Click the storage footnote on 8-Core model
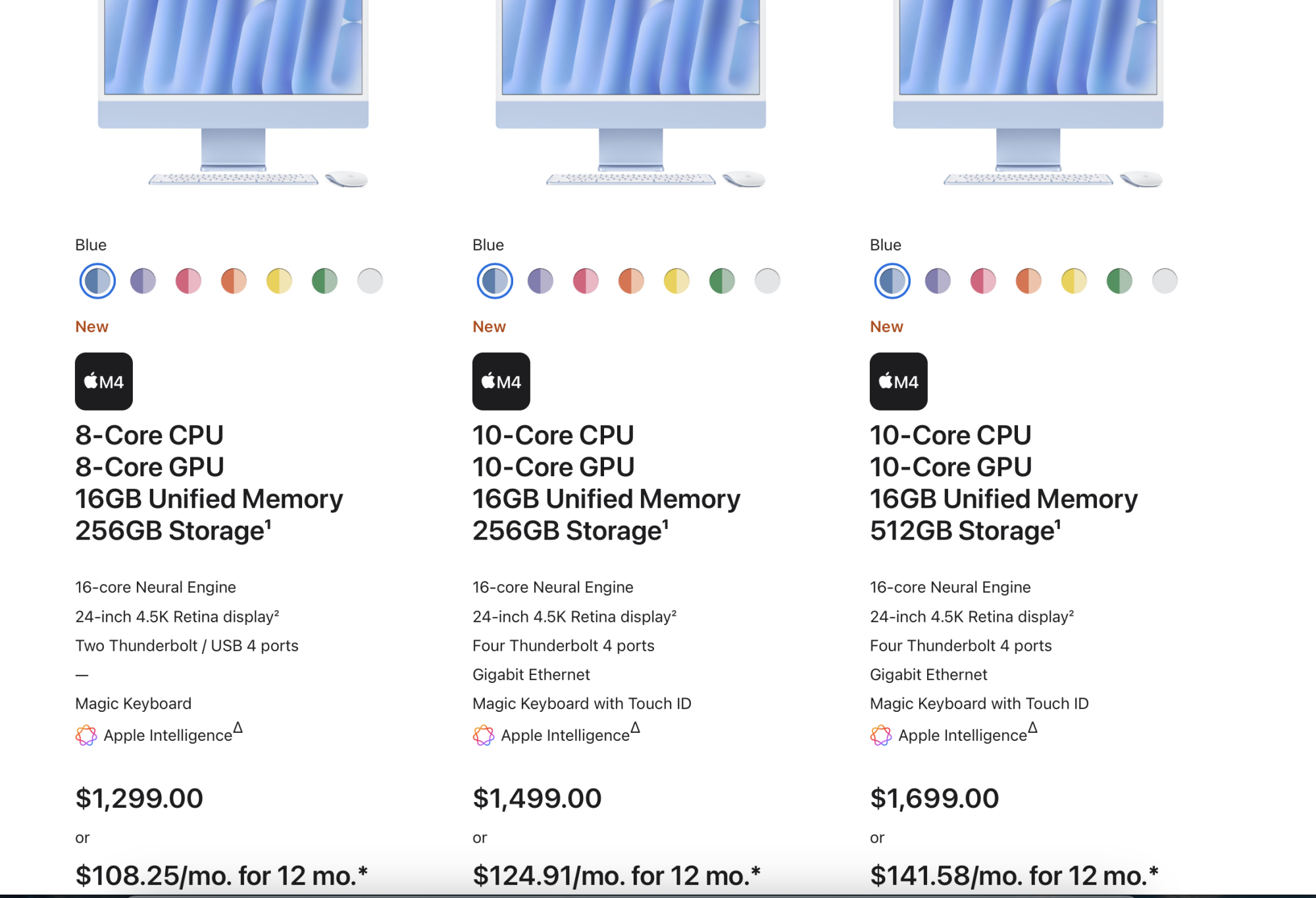Image resolution: width=1316 pixels, height=898 pixels. 268,524
